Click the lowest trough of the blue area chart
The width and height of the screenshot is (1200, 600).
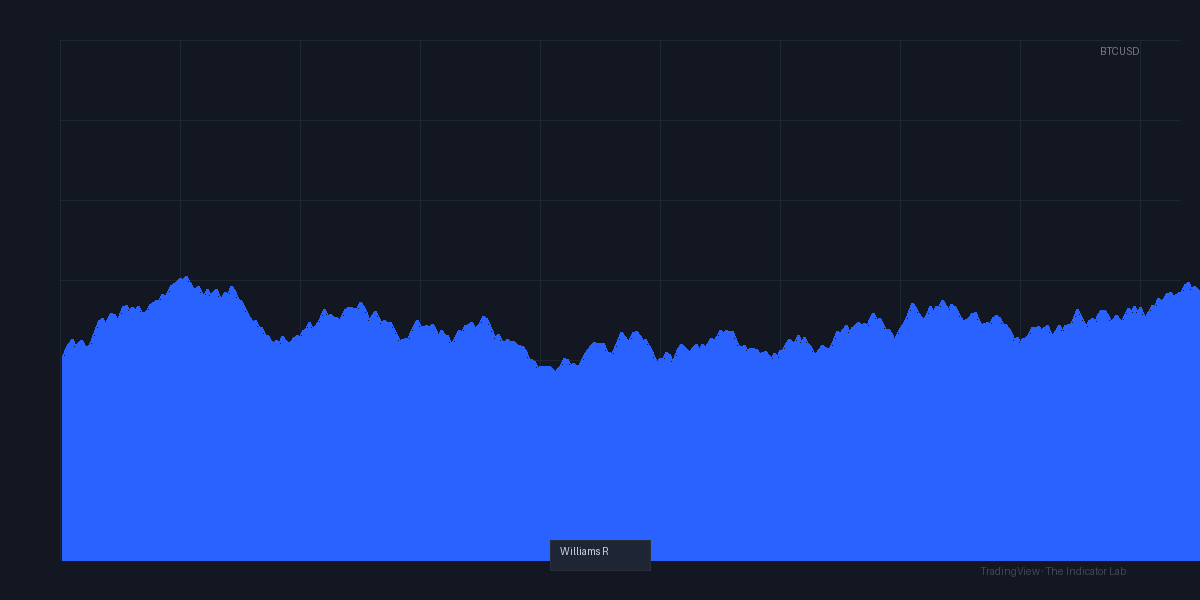556,370
